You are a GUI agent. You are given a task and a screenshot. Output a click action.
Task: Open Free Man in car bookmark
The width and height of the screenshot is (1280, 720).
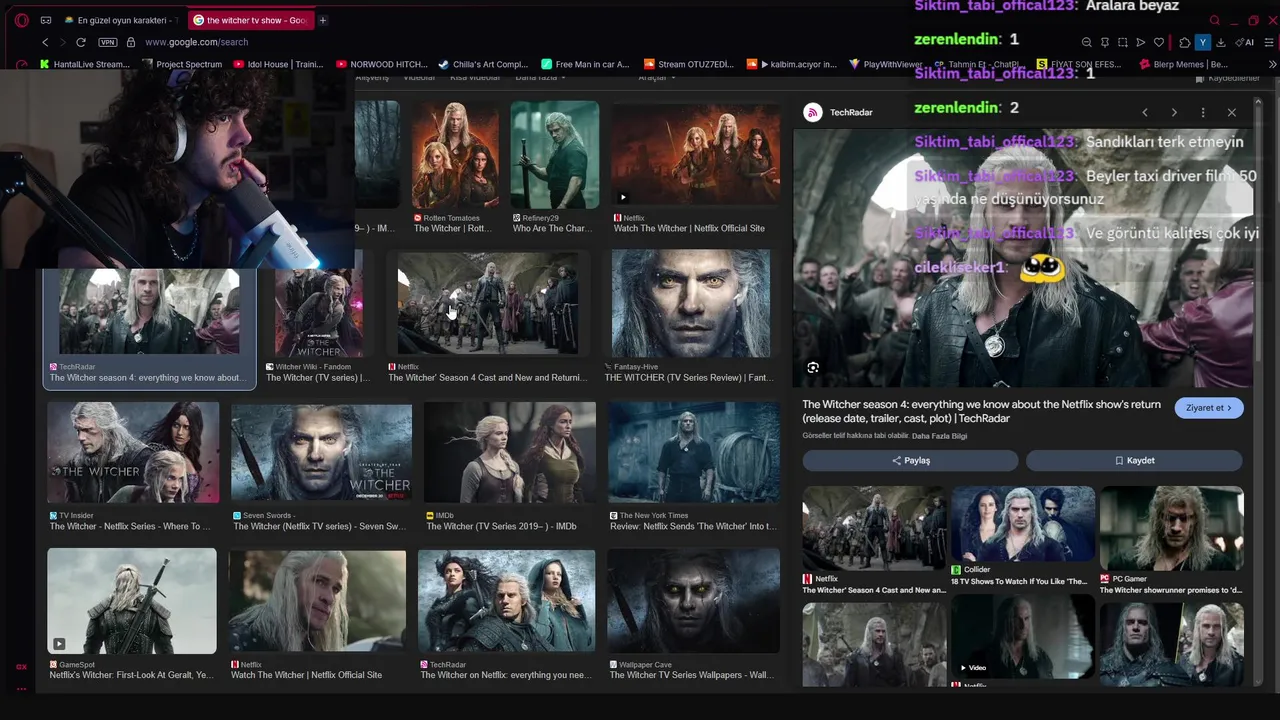(x=586, y=64)
